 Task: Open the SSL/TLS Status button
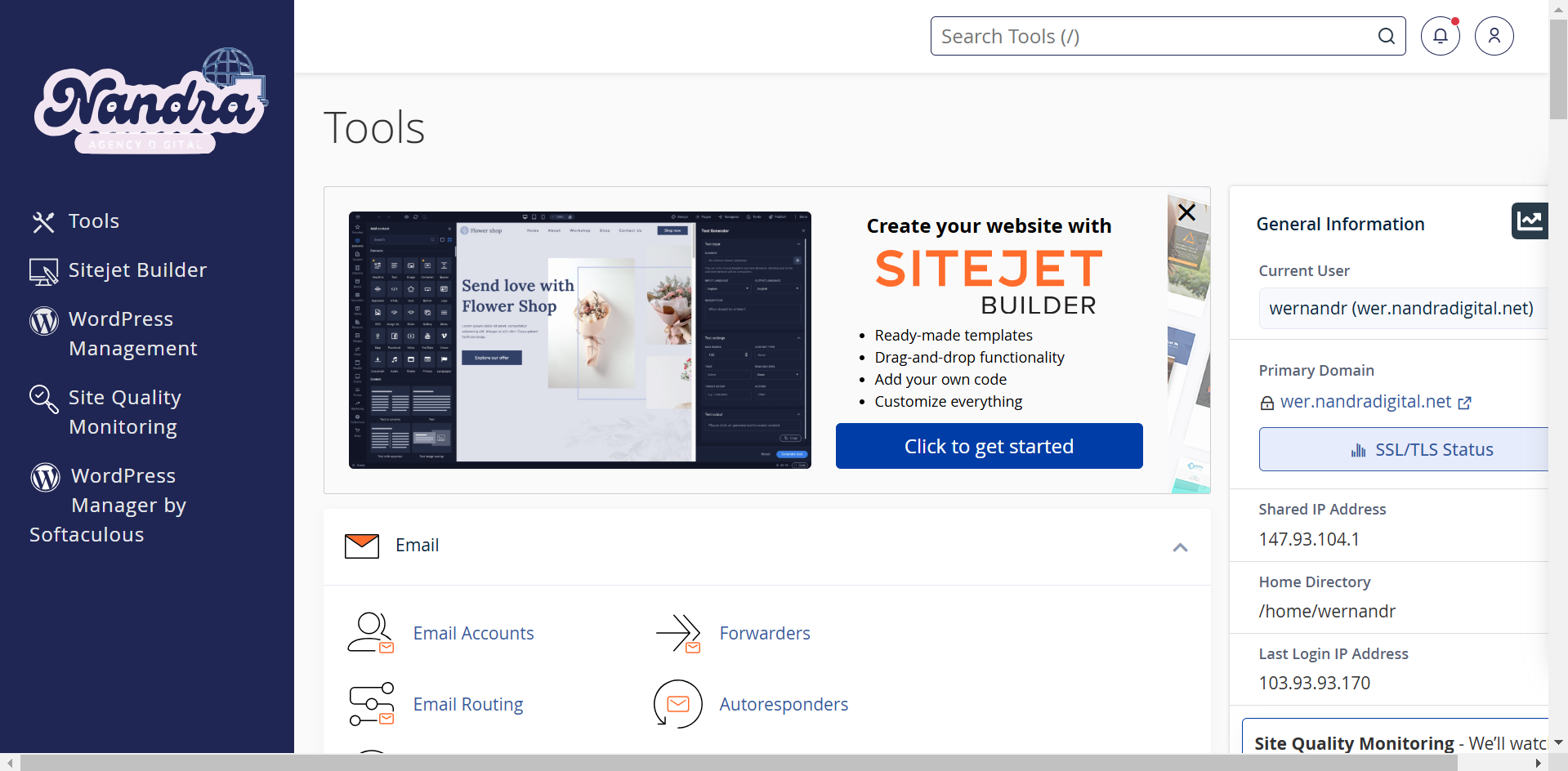coord(1404,449)
